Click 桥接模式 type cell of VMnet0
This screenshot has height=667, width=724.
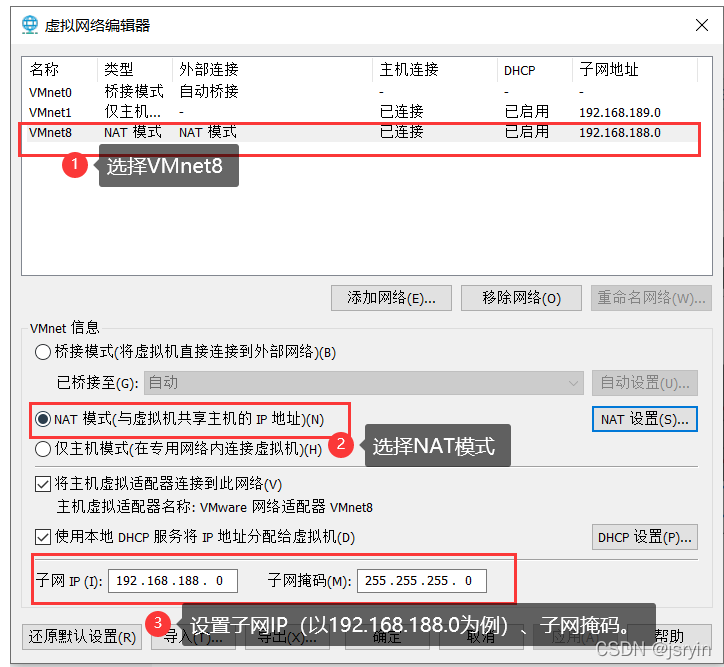(134, 91)
